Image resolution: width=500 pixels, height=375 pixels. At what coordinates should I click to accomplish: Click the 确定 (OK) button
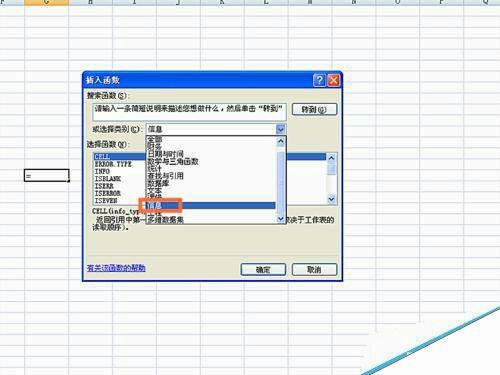tap(263, 269)
